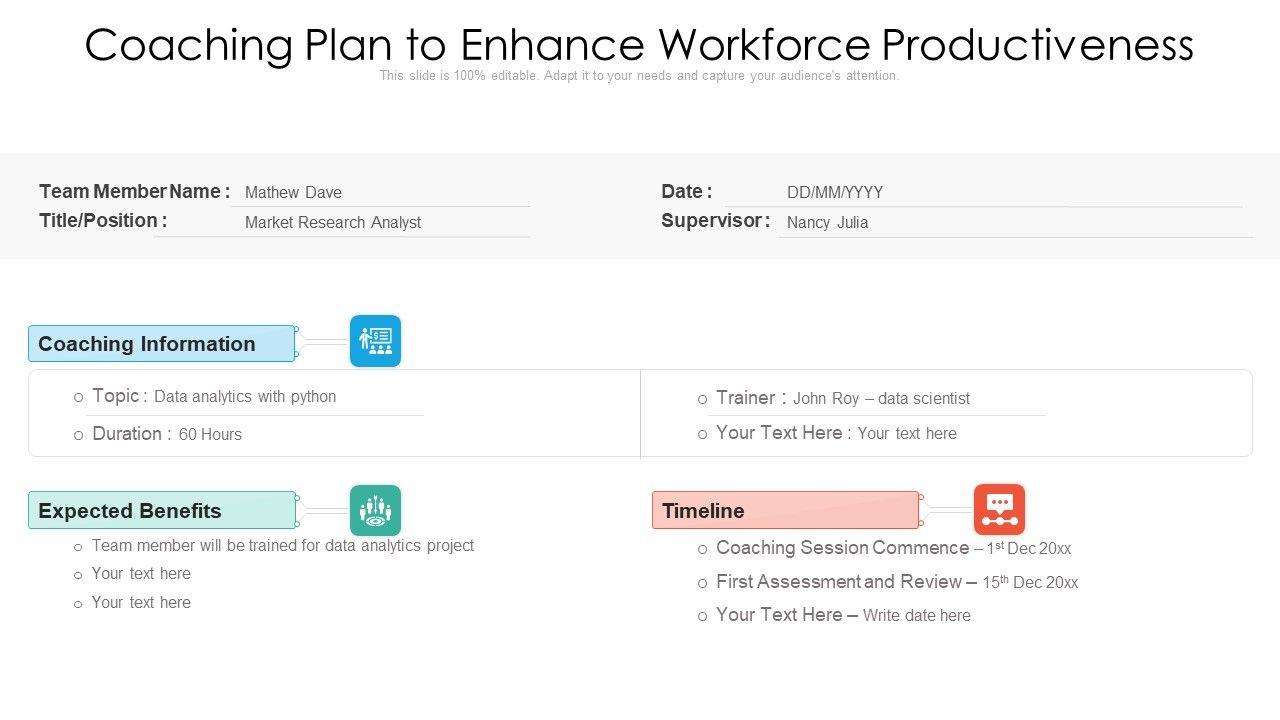Screen dimensions: 1280x720
Task: Select the Duration 60 Hours text
Action: point(167,434)
